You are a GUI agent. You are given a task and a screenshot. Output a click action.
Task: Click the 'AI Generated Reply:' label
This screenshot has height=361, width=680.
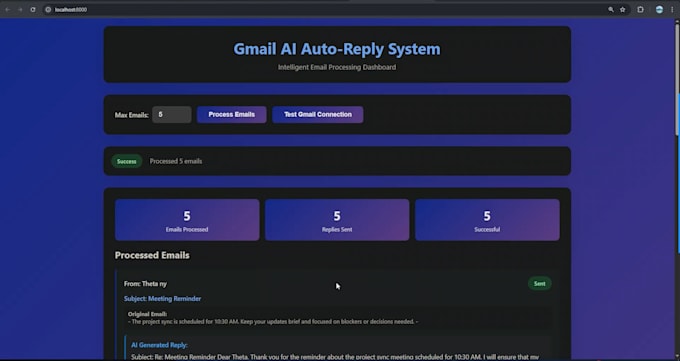point(159,345)
